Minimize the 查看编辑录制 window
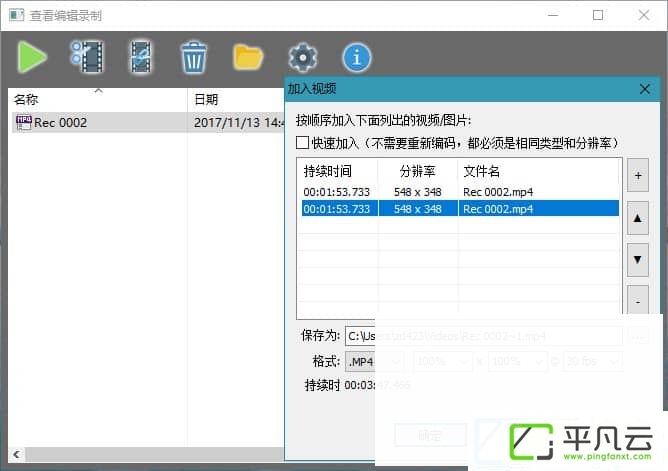 pyautogui.click(x=553, y=15)
